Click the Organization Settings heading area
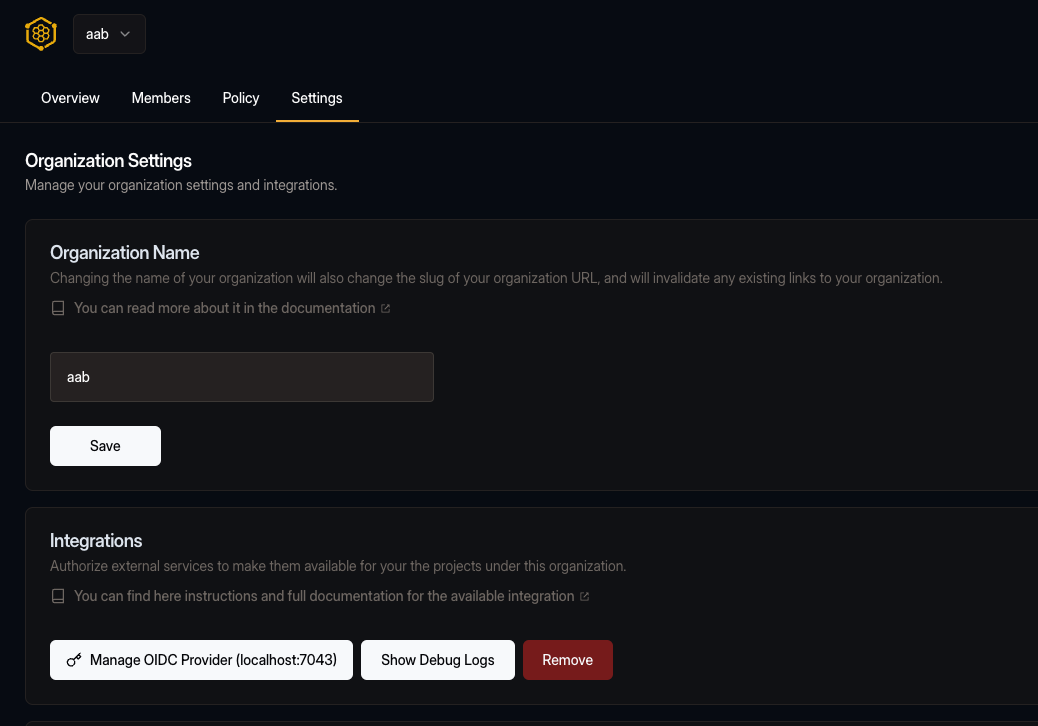 (x=108, y=160)
